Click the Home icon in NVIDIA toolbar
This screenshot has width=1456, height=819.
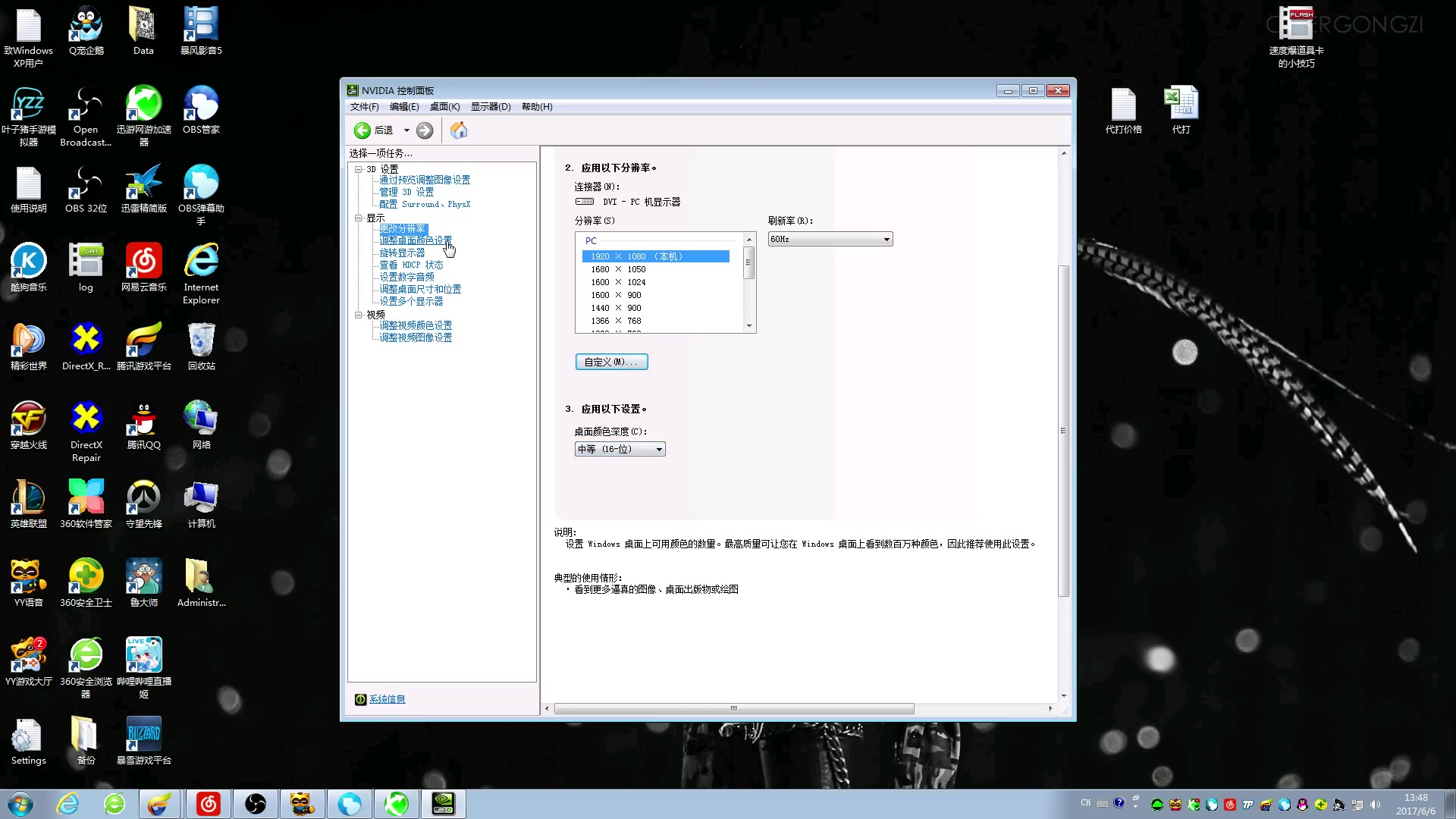[459, 130]
